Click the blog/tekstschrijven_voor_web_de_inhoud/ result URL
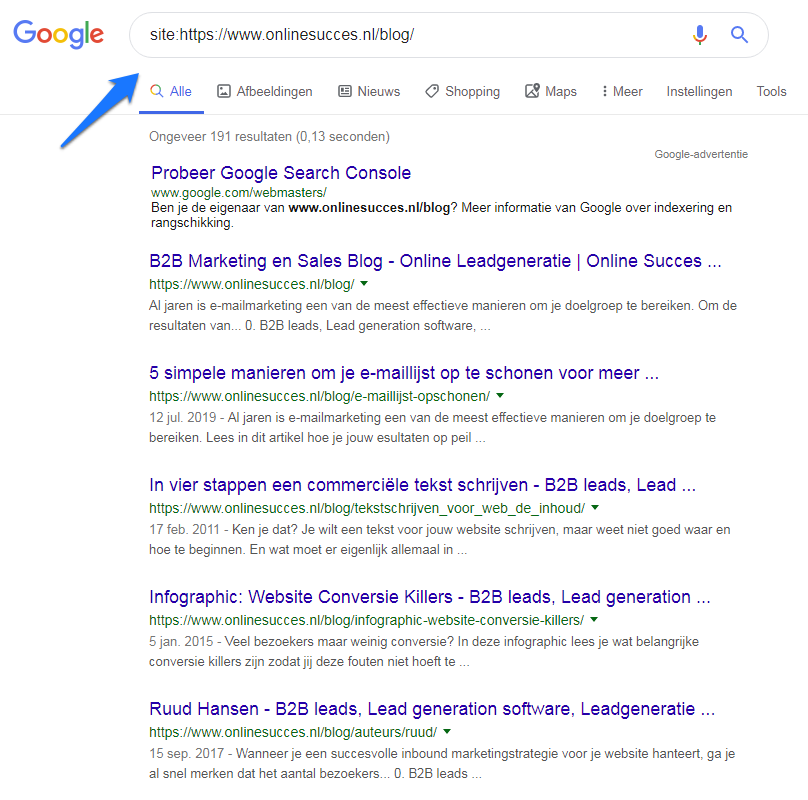Viewport: 808px width, 800px height. [367, 508]
